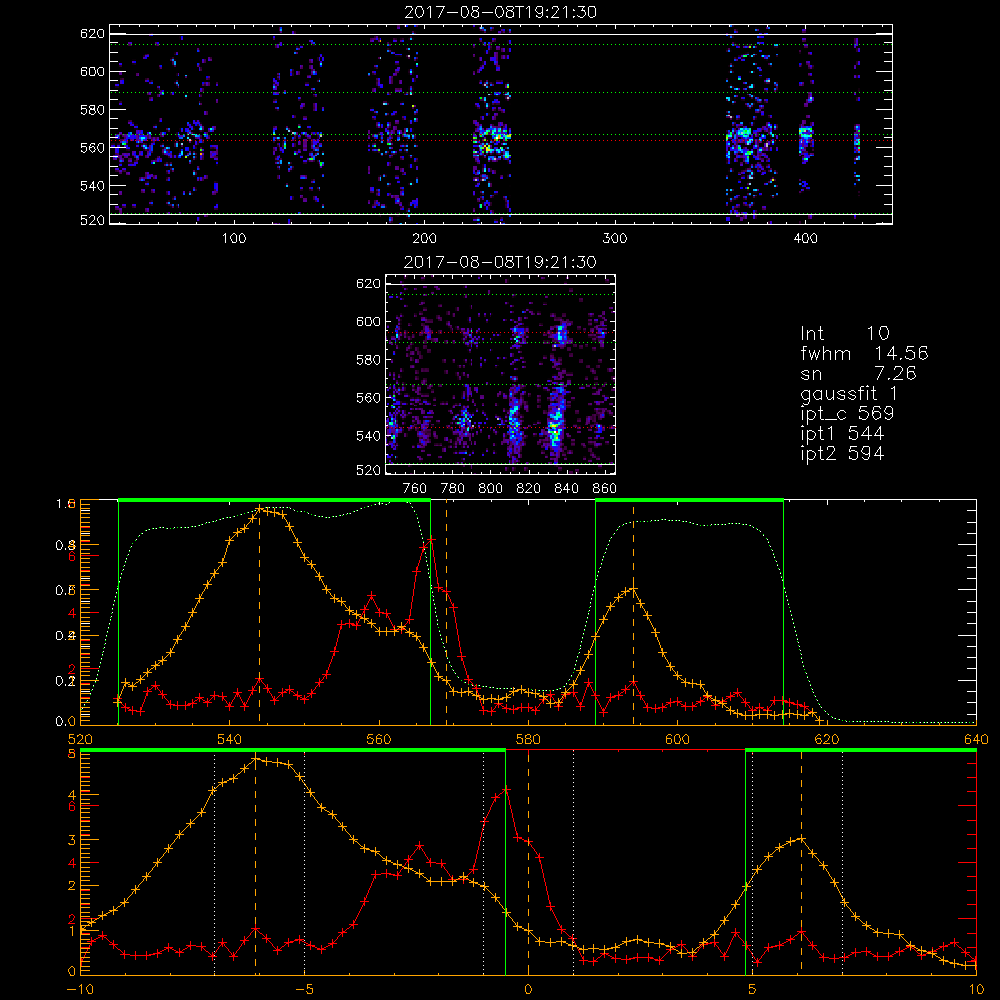Select the 'Int 10' readout
1000x1000 pixels.
[844, 334]
